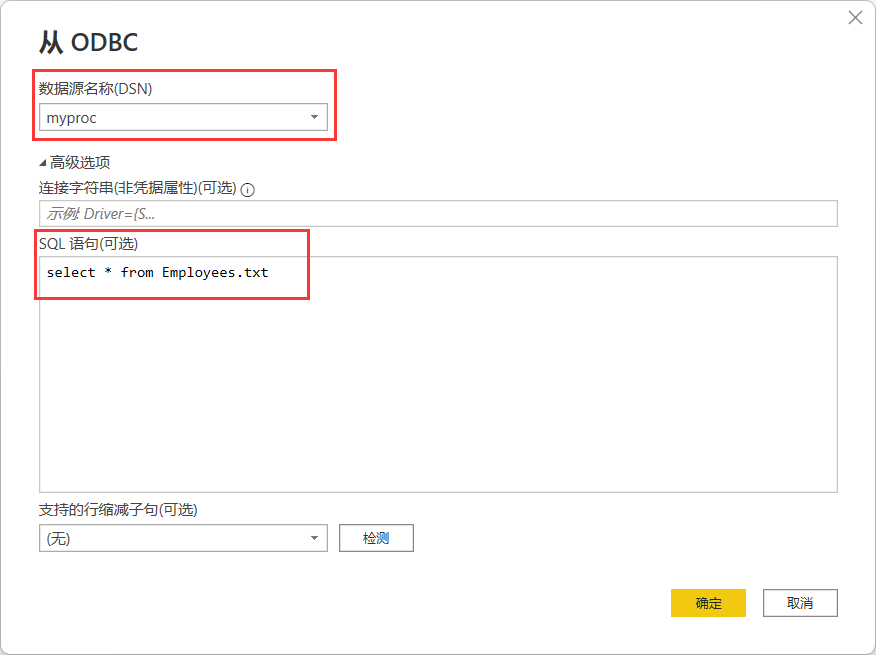This screenshot has height=655, width=876.
Task: Click the SQL 语句(可选) label
Action: pos(88,243)
